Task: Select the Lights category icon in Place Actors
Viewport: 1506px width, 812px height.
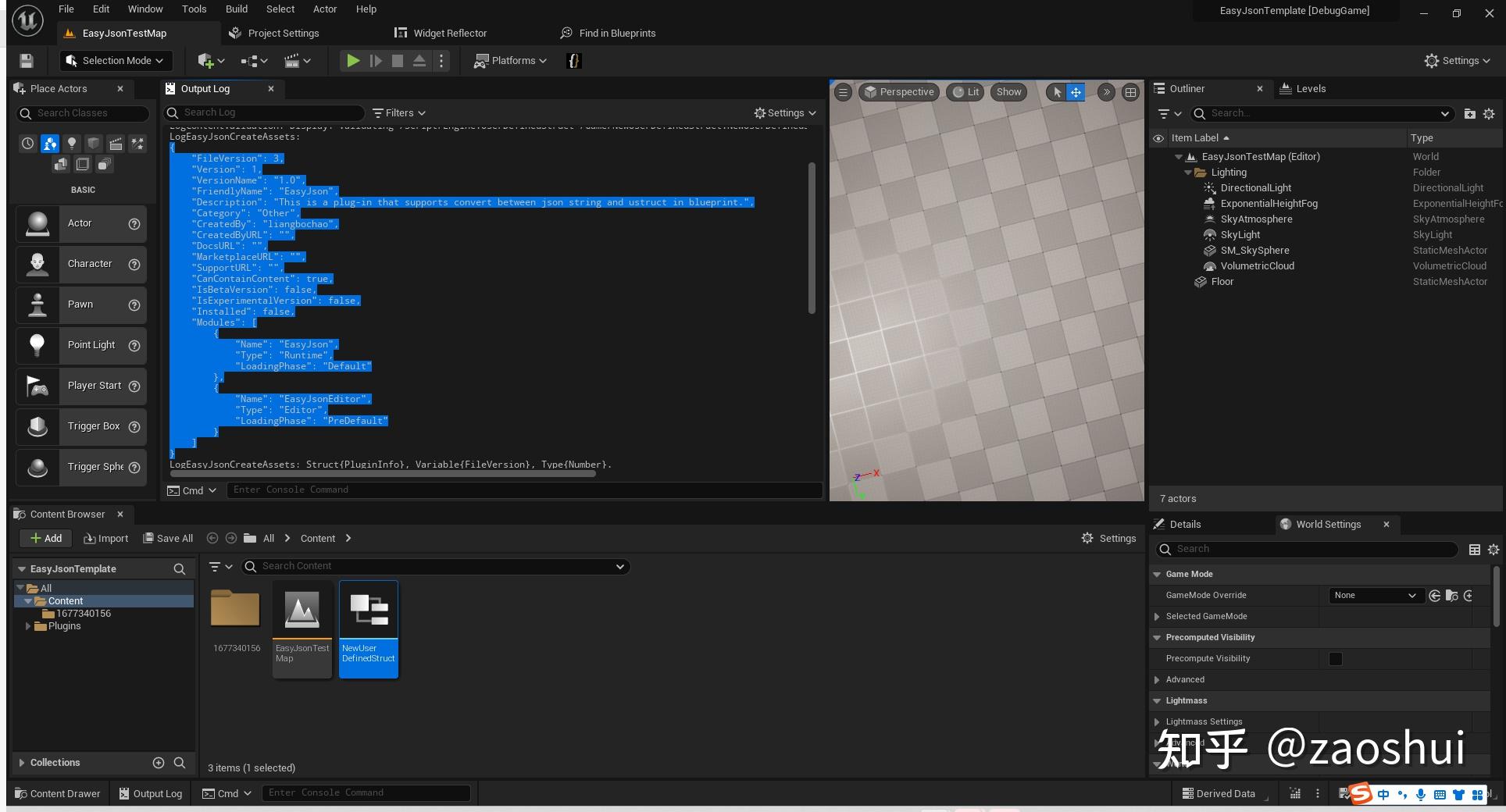Action: tap(72, 143)
